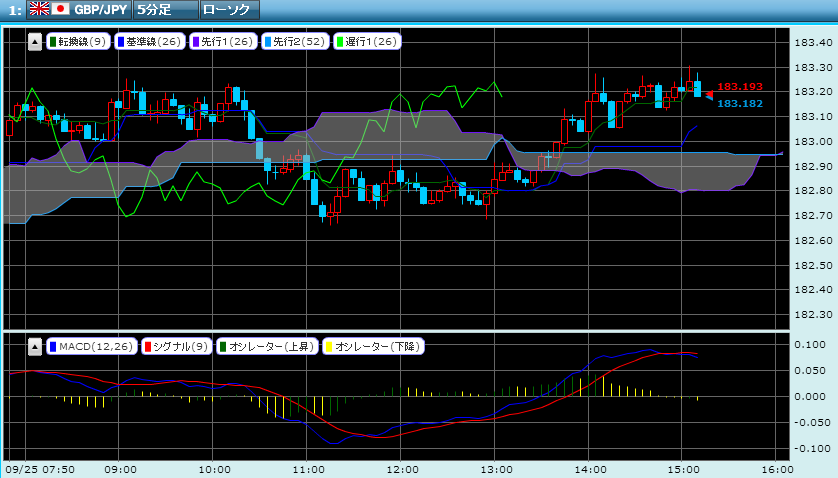Click the red シグナル color swatch
838x478 pixels.
tap(148, 346)
